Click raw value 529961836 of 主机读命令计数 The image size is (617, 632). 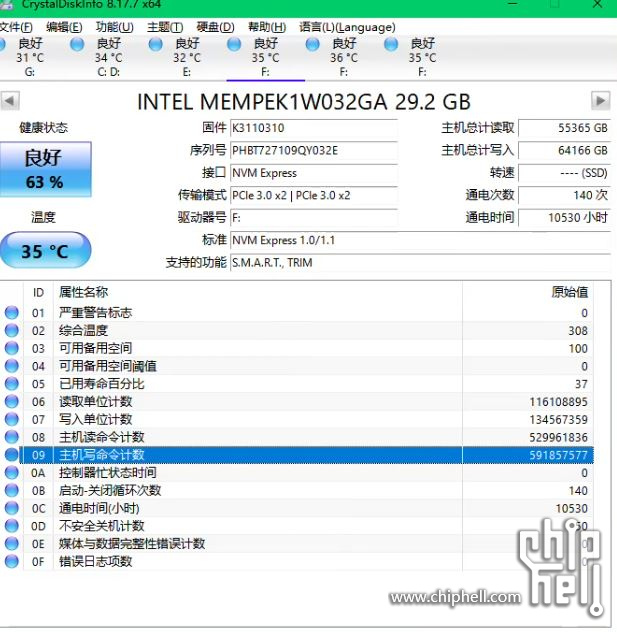(559, 437)
